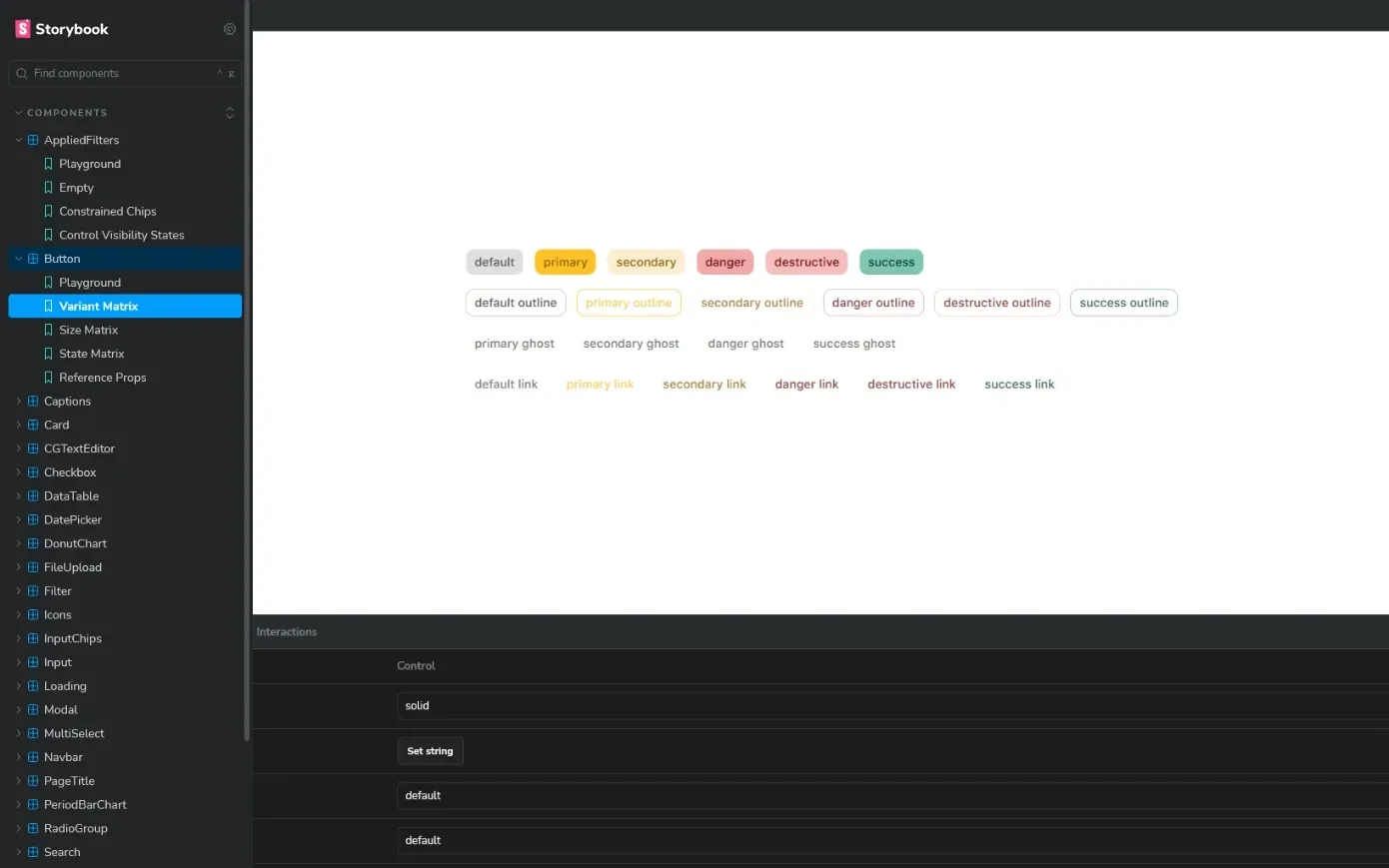Click the AppliedFilters component grid icon
Screen dimensions: 1389x868
click(33, 140)
